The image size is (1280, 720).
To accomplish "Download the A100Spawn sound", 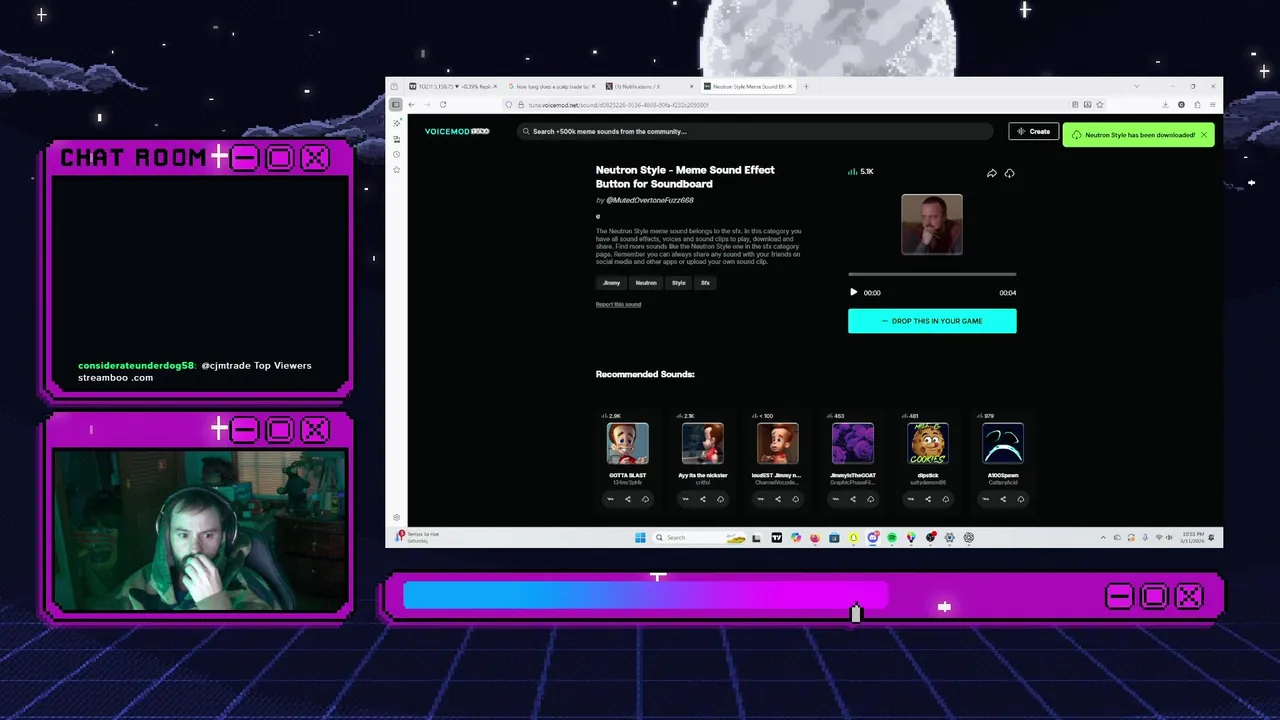I will tap(1021, 499).
